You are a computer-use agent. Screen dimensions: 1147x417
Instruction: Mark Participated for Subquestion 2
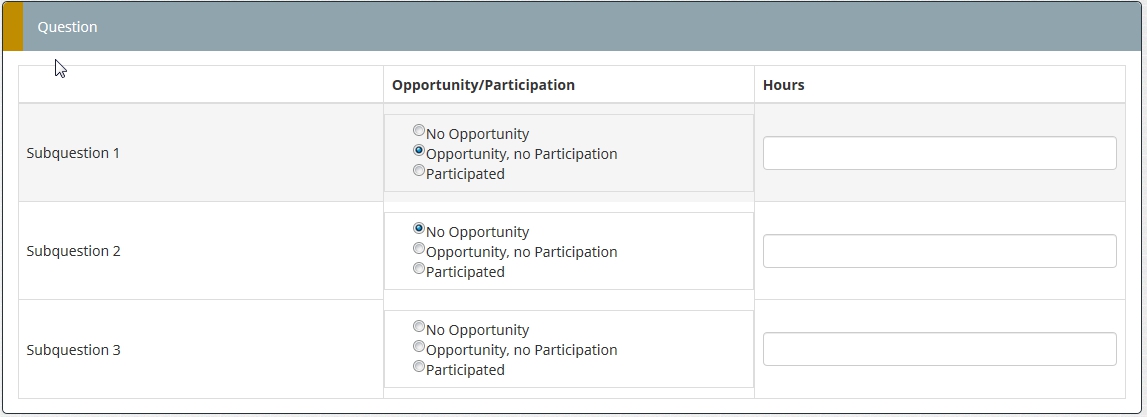pyautogui.click(x=419, y=268)
